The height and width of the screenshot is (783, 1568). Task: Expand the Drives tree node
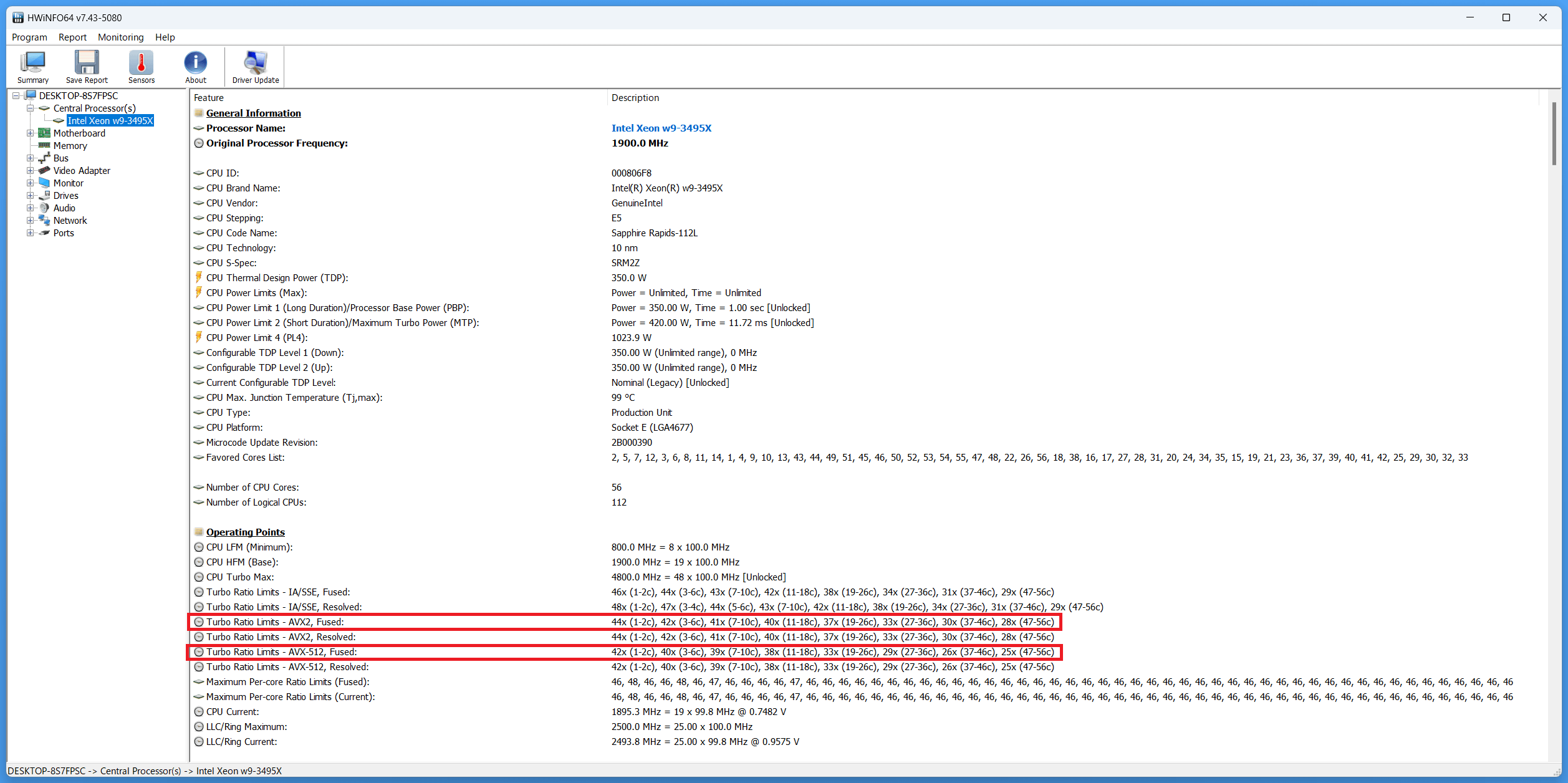point(30,195)
